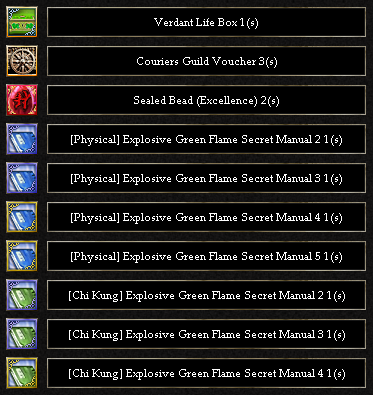This screenshot has height=395, width=373.
Task: Select [Physical] Explosive Green Flame Manual 2 row
Action: [206, 139]
